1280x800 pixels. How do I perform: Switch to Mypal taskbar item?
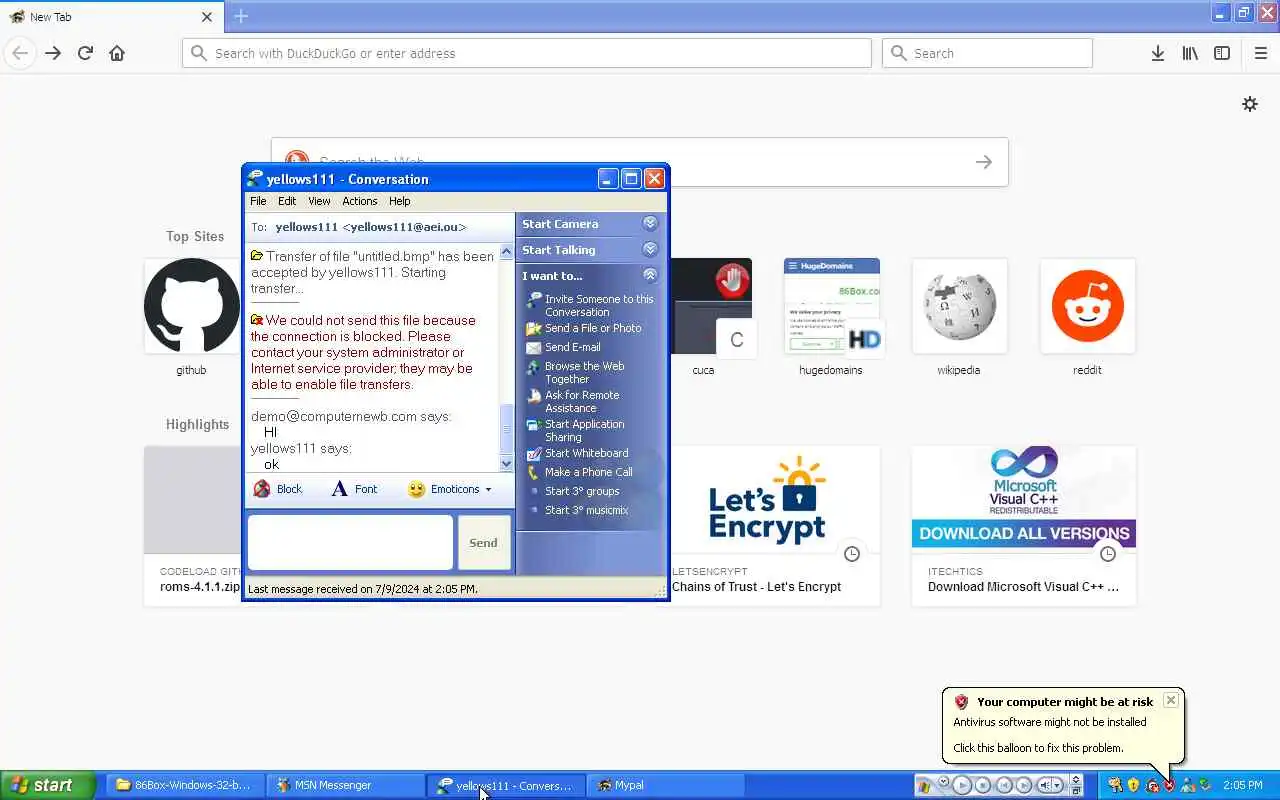(x=665, y=785)
